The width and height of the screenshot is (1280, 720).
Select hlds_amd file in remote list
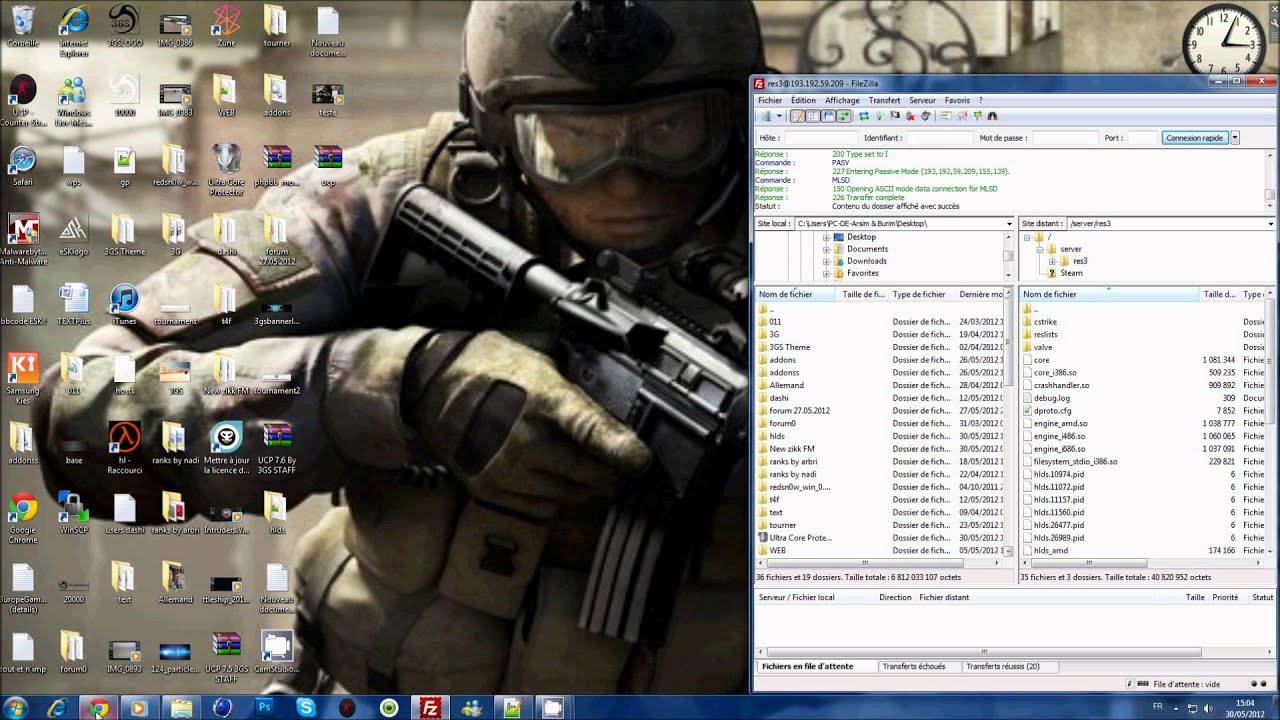1051,550
